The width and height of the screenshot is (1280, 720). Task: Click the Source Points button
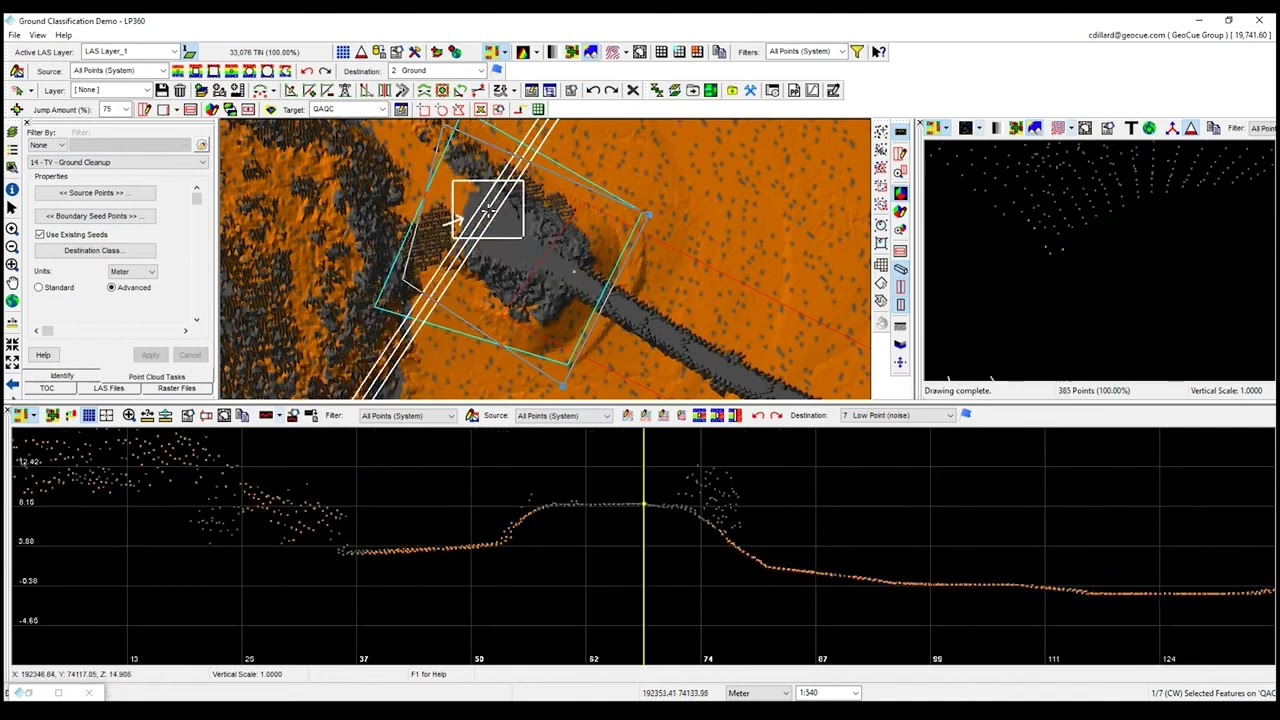coord(95,193)
